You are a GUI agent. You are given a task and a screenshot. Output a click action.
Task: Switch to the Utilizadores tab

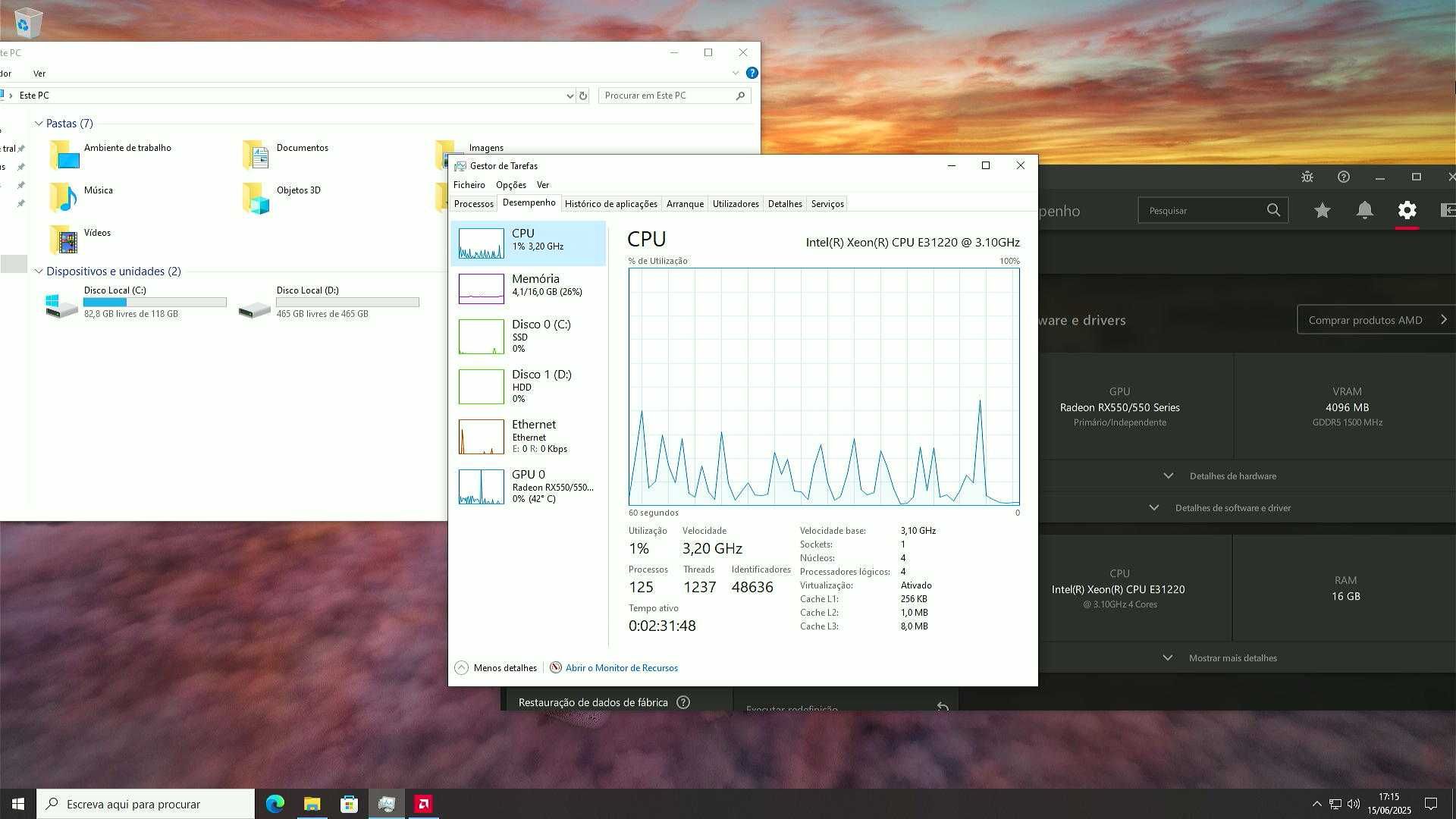(736, 204)
